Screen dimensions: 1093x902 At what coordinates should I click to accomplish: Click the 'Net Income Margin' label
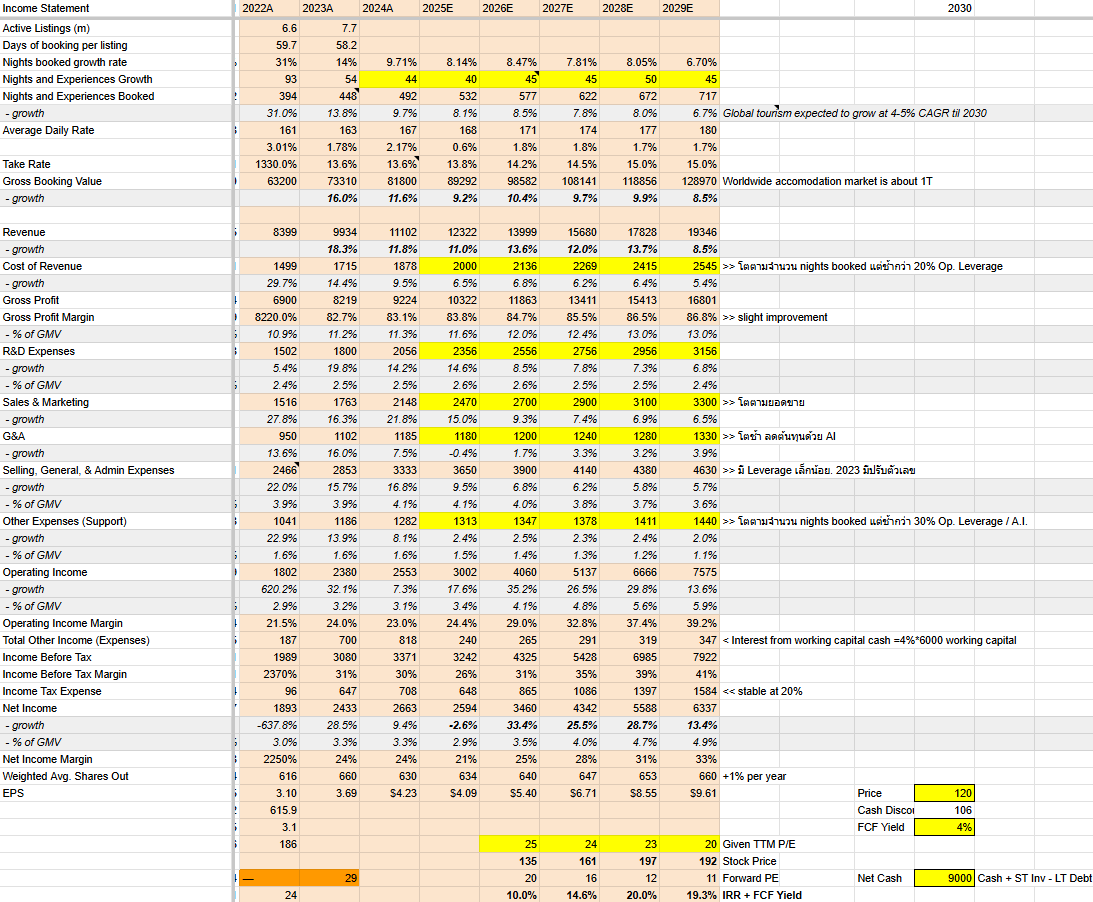(x=47, y=759)
